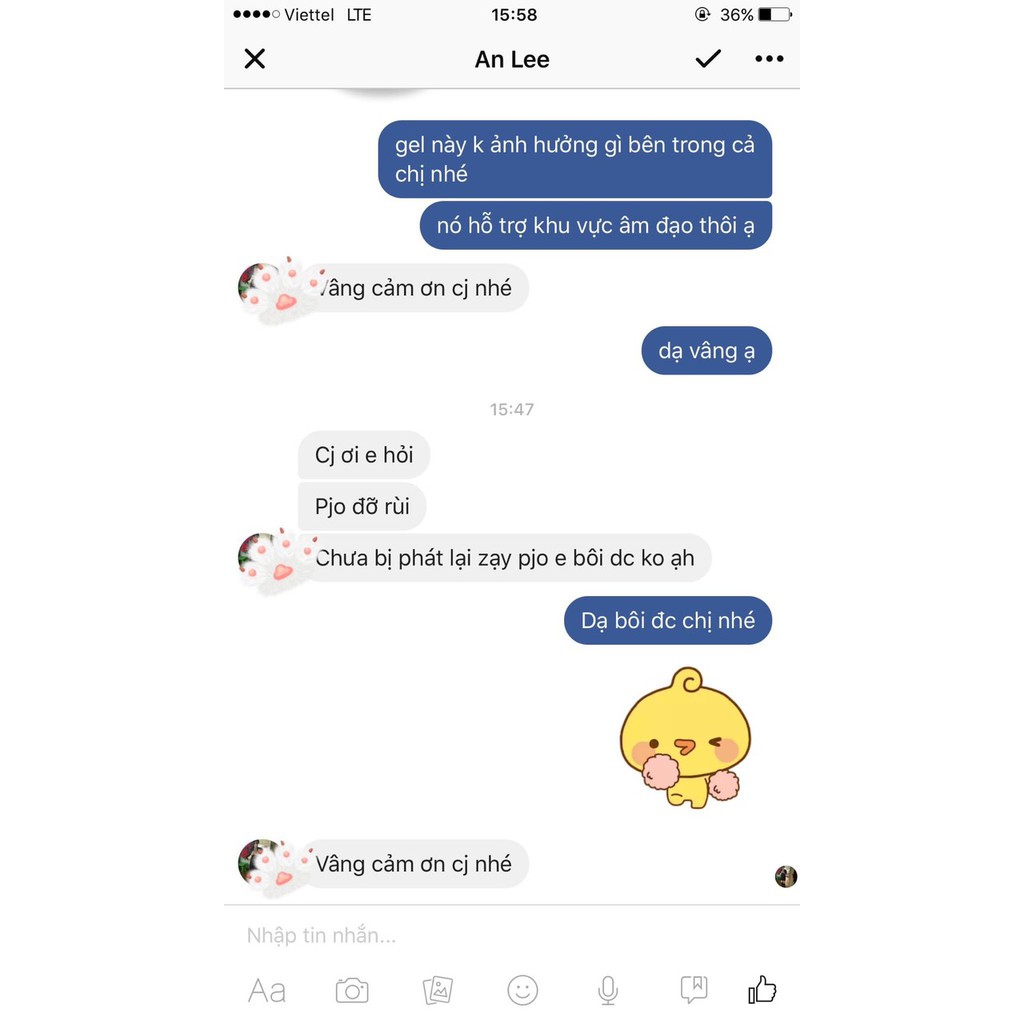Tap the 'Pjo đỡ rùi' message
The width and height of the screenshot is (1024, 1024).
362,506
